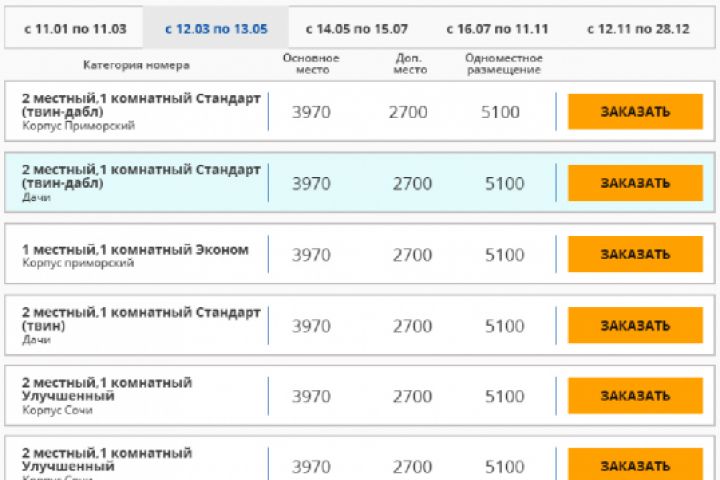Viewport: 720px width, 480px height.
Task: Click the Одноместное размещение column header
Action: (x=504, y=64)
